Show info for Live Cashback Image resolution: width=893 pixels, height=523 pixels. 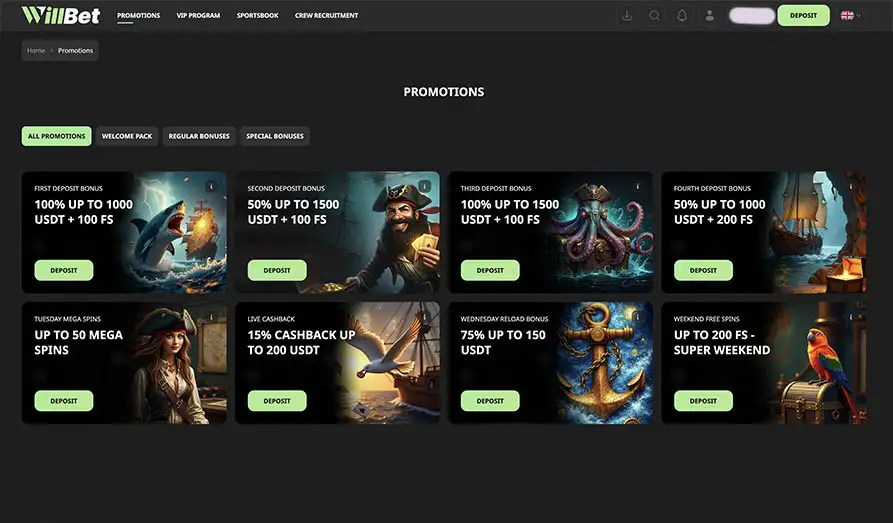(424, 317)
